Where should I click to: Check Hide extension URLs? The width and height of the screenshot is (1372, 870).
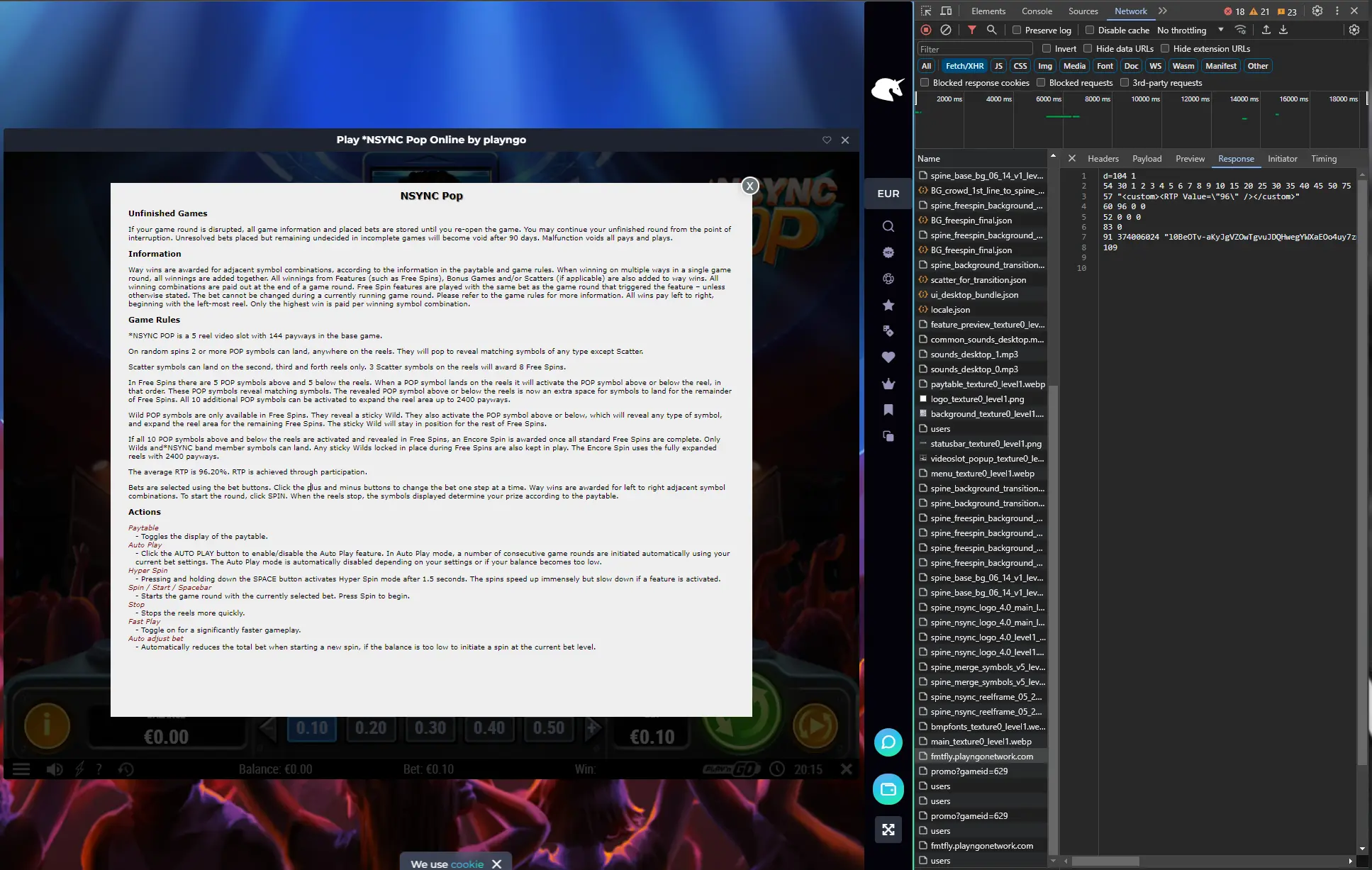tap(1165, 48)
